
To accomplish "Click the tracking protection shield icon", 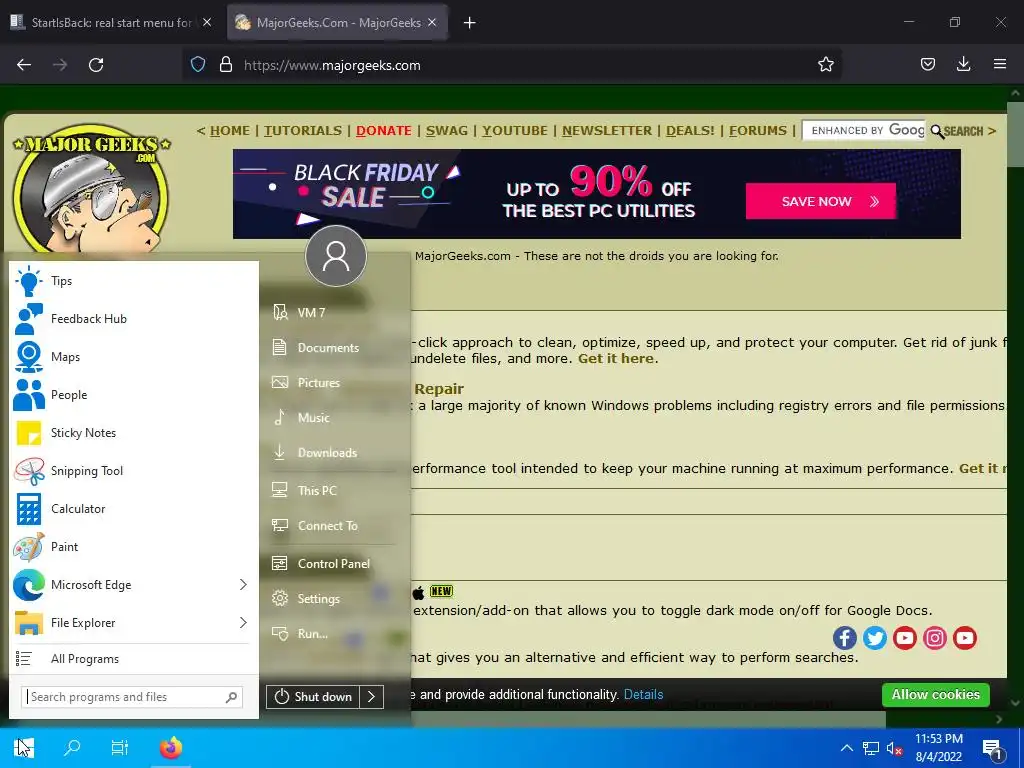I will coord(198,65).
